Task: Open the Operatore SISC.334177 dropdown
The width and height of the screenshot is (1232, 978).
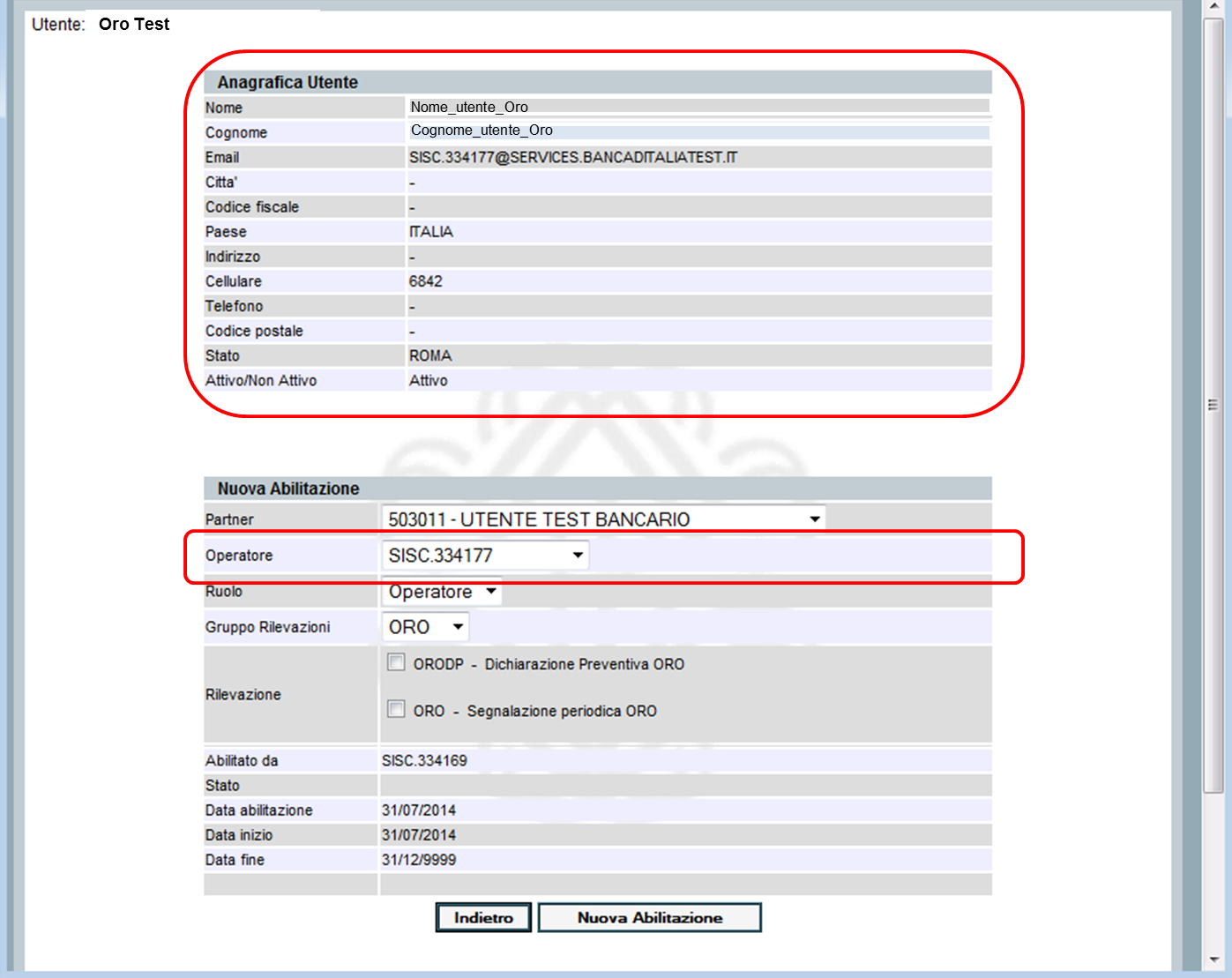Action: pyautogui.click(x=485, y=556)
